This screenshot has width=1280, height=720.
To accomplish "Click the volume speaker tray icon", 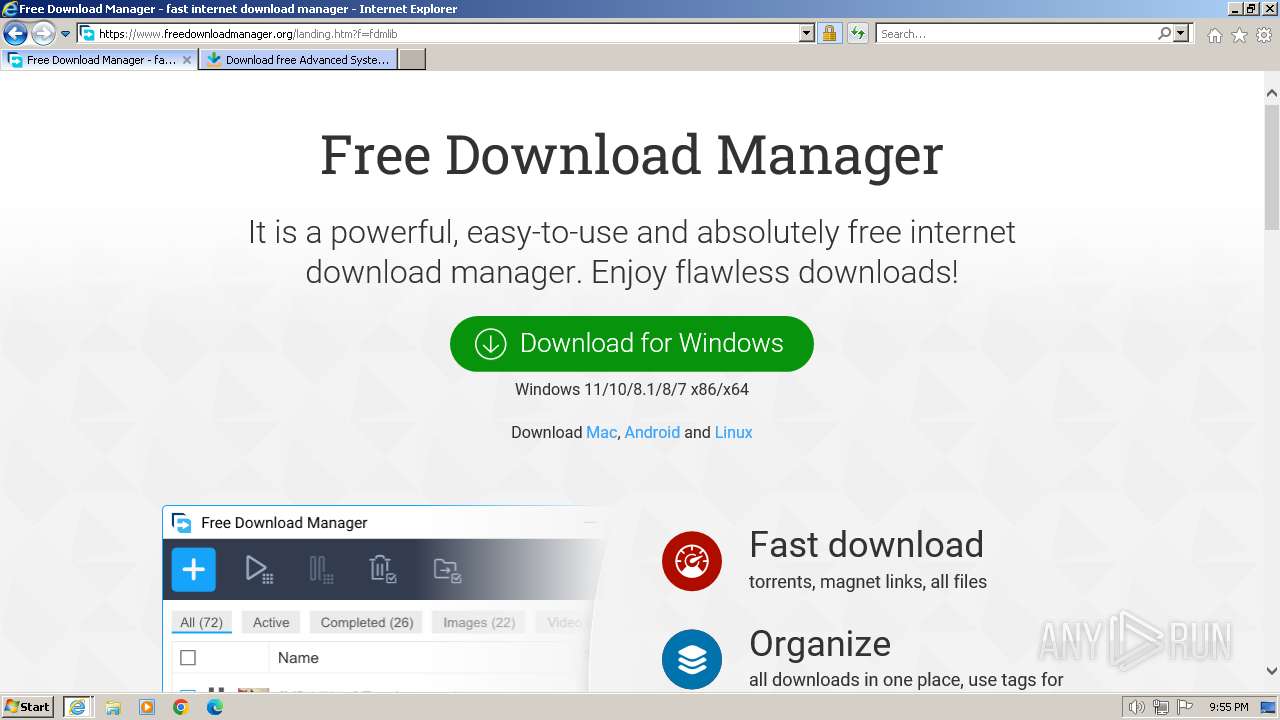I will click(x=1137, y=707).
